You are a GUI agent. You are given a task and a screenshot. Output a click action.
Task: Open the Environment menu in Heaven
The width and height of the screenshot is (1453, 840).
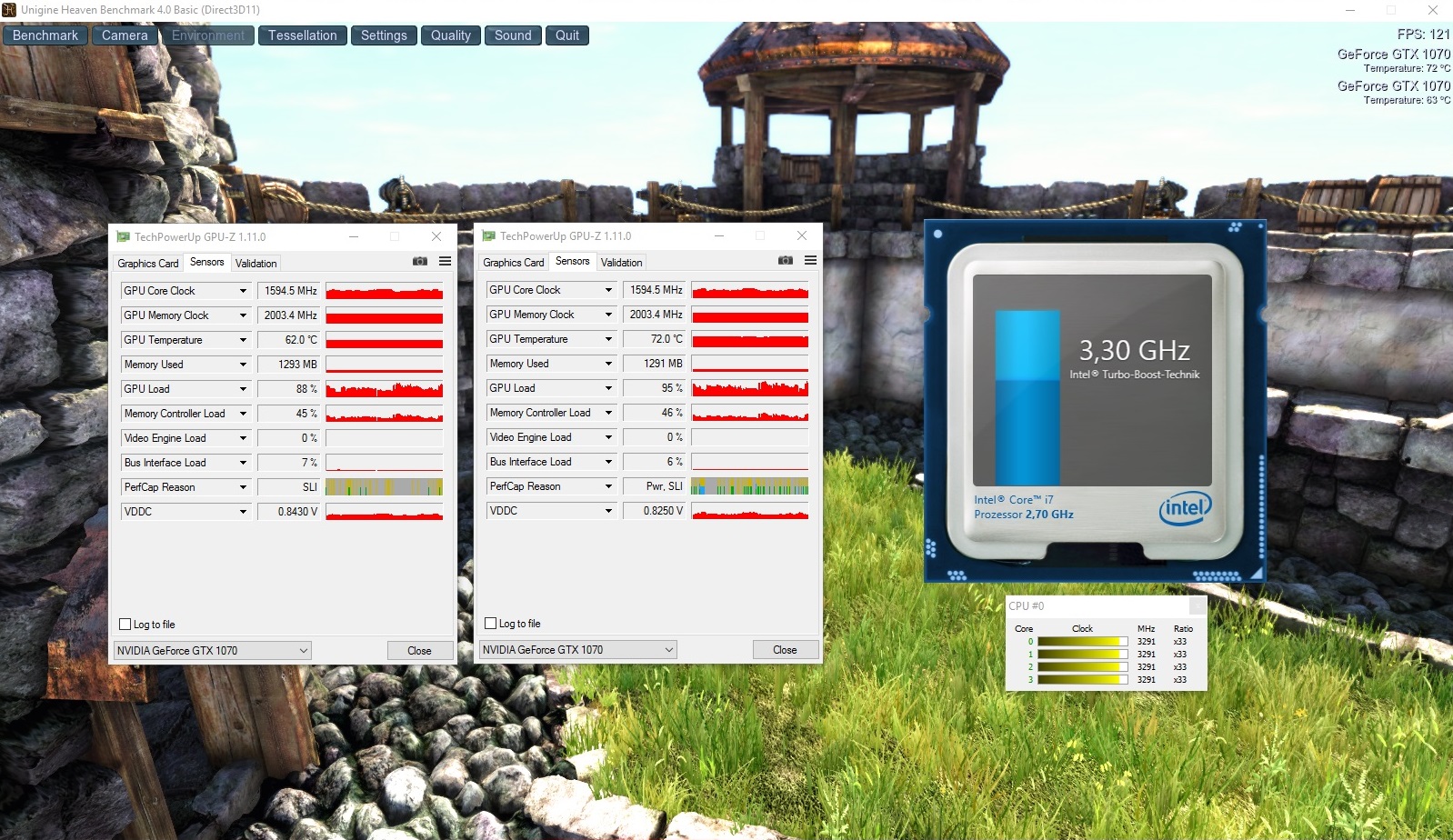click(208, 35)
